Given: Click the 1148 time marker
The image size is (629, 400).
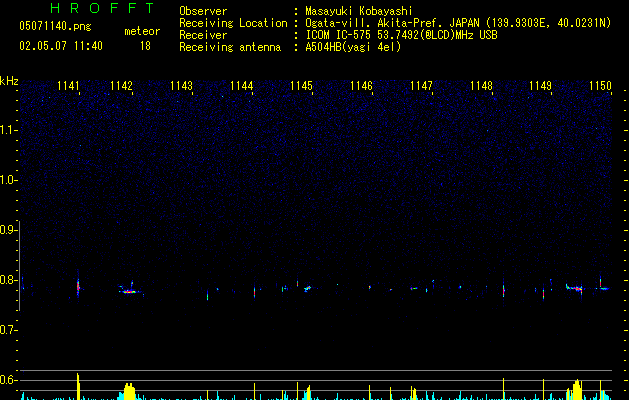Looking at the screenshot, I should [481, 86].
